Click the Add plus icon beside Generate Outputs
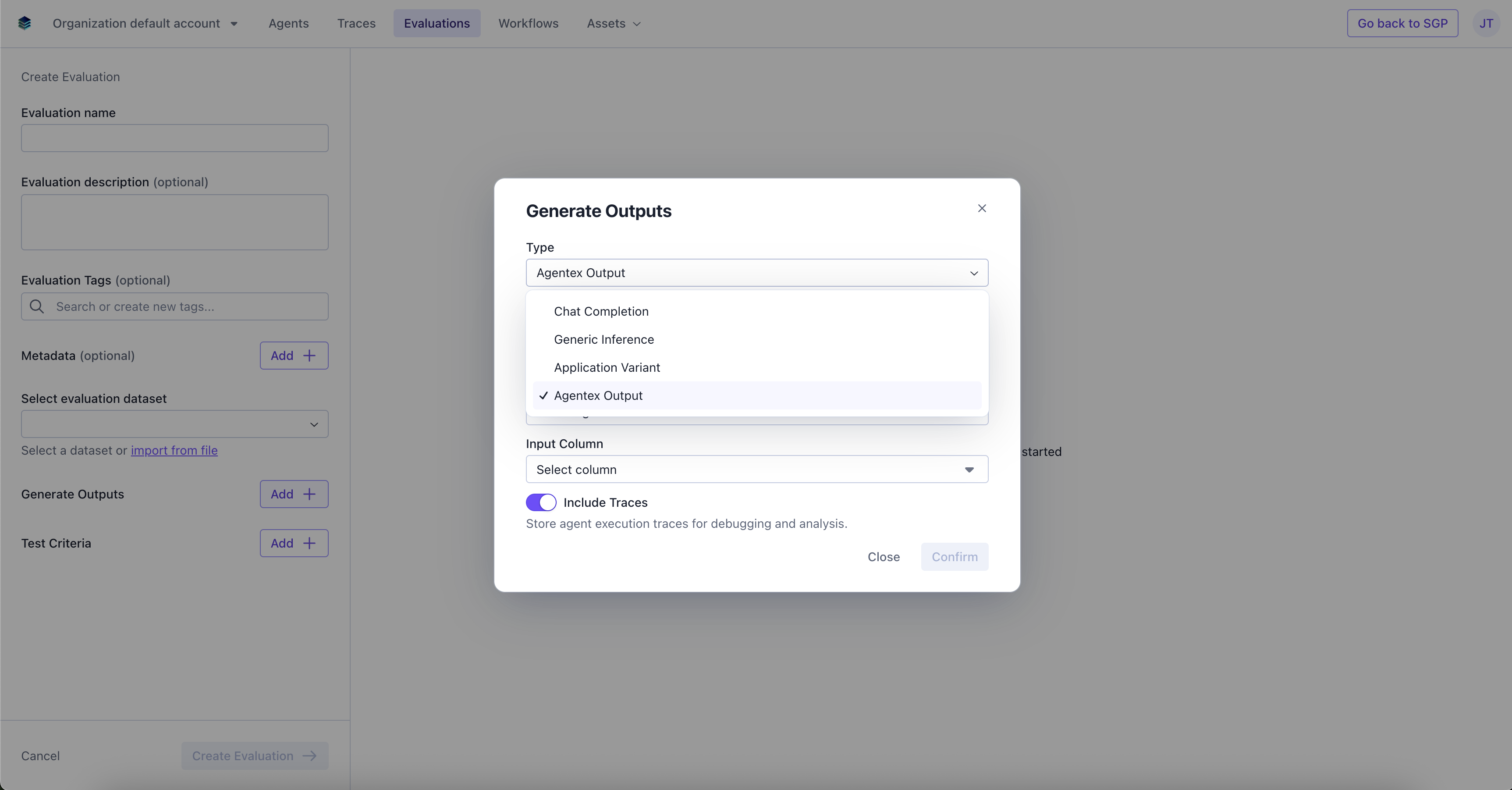This screenshot has height=790, width=1512. click(309, 494)
